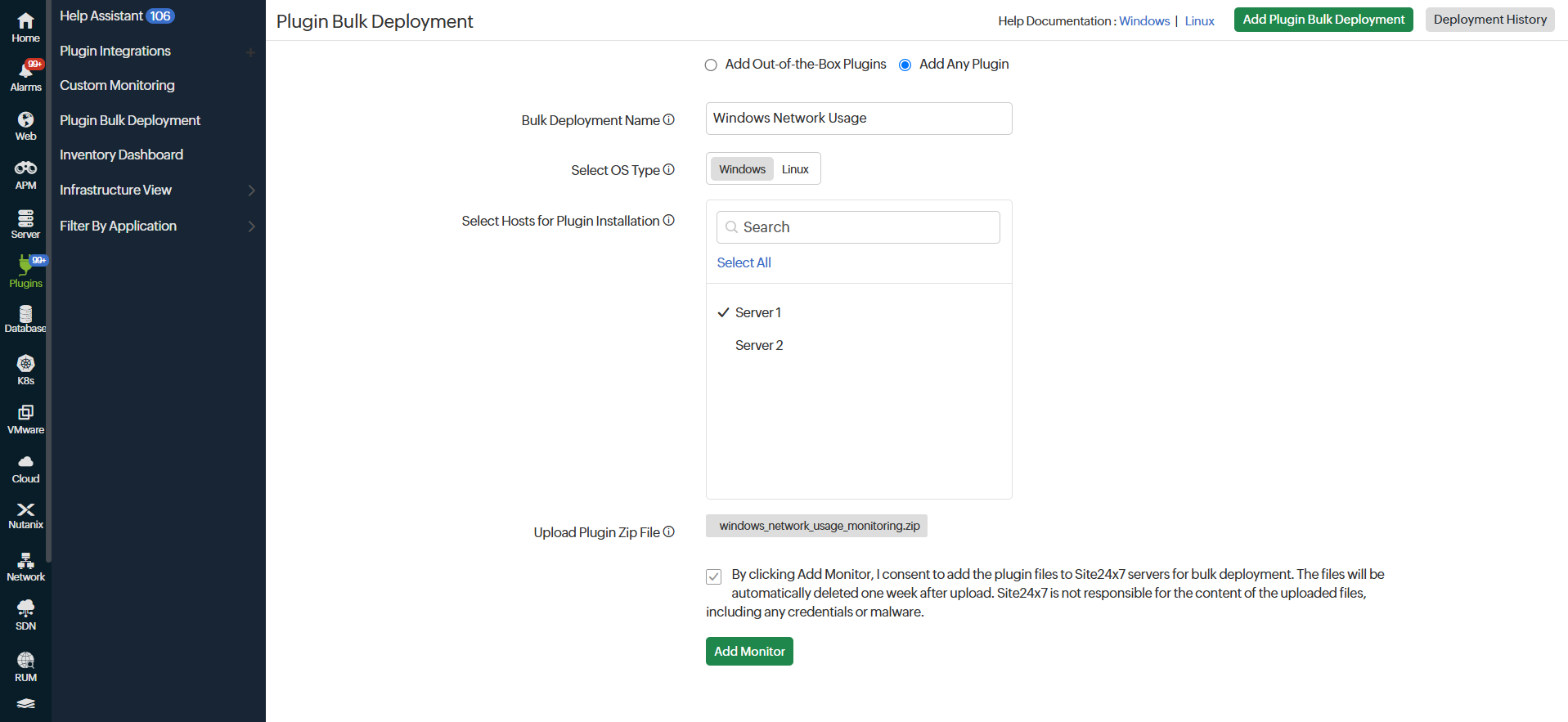Open Custom Monitoring menu item

(117, 85)
